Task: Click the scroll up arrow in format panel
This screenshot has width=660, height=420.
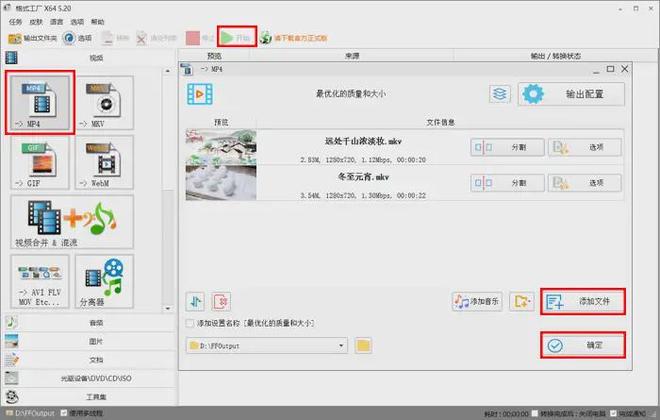Action: [x=168, y=71]
